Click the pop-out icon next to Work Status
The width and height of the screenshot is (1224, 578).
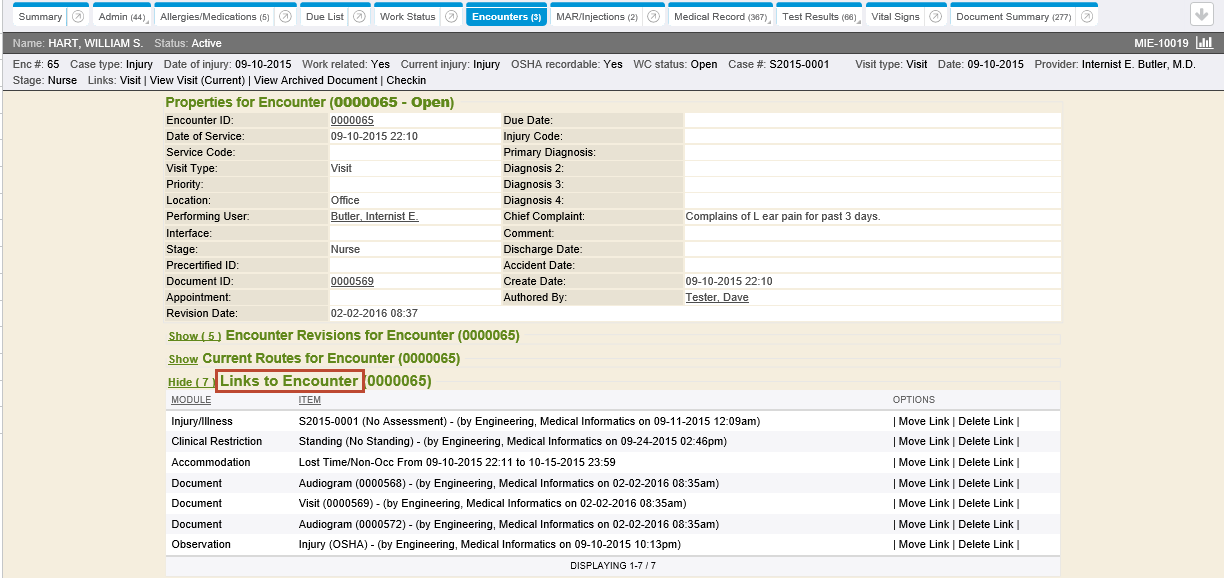451,17
